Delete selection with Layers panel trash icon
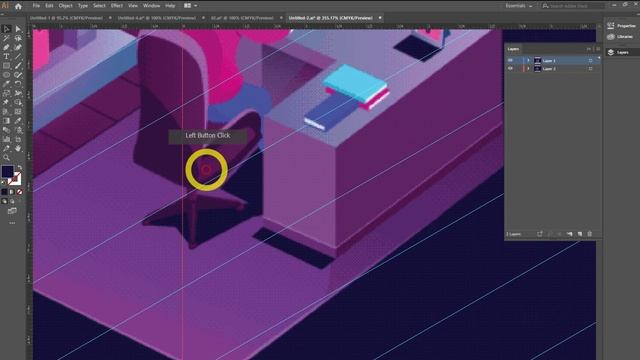Image resolution: width=640 pixels, height=360 pixels. coord(589,234)
